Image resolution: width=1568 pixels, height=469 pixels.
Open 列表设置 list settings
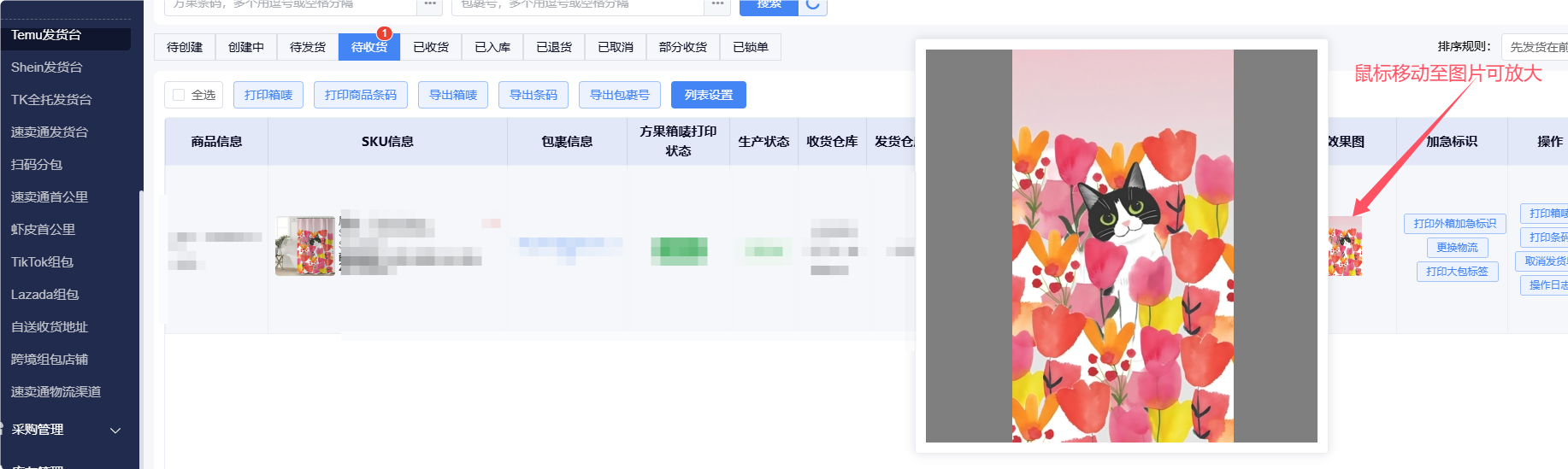click(x=709, y=95)
